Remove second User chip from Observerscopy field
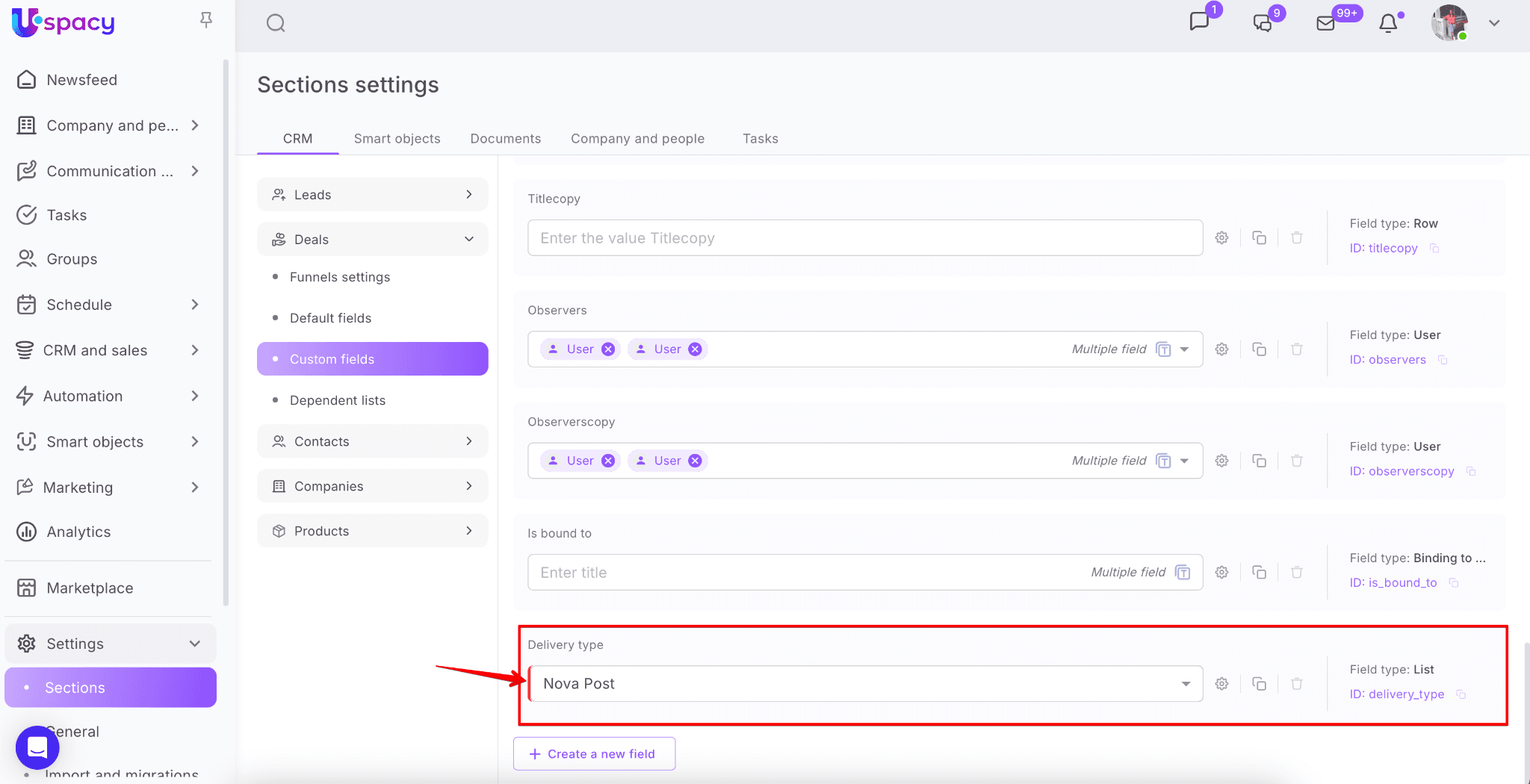1530x784 pixels. 695,461
